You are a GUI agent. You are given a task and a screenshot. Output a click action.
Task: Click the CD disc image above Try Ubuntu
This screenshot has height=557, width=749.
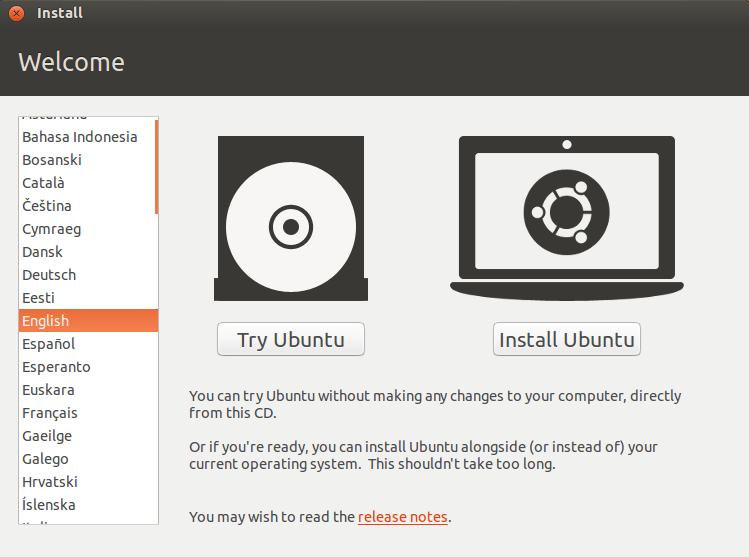click(290, 218)
